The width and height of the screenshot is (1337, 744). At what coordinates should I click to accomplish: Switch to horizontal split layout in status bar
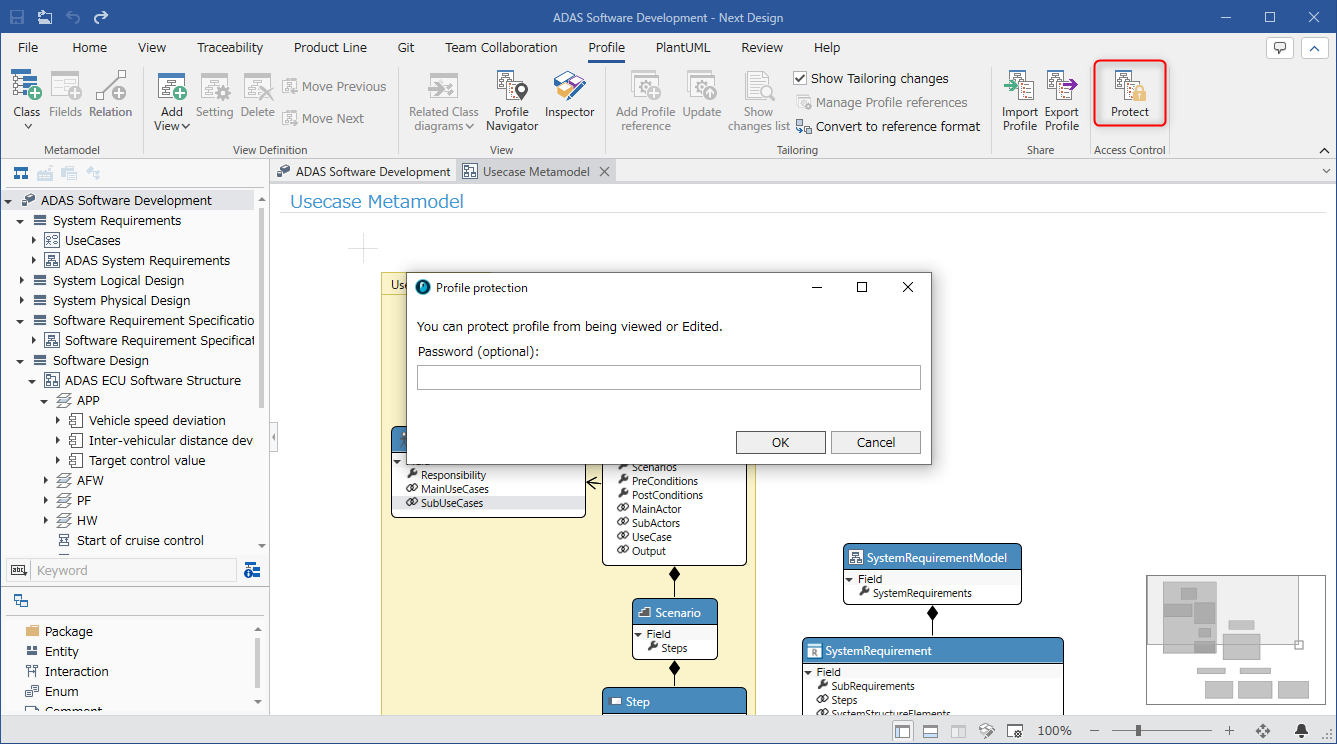(x=930, y=731)
